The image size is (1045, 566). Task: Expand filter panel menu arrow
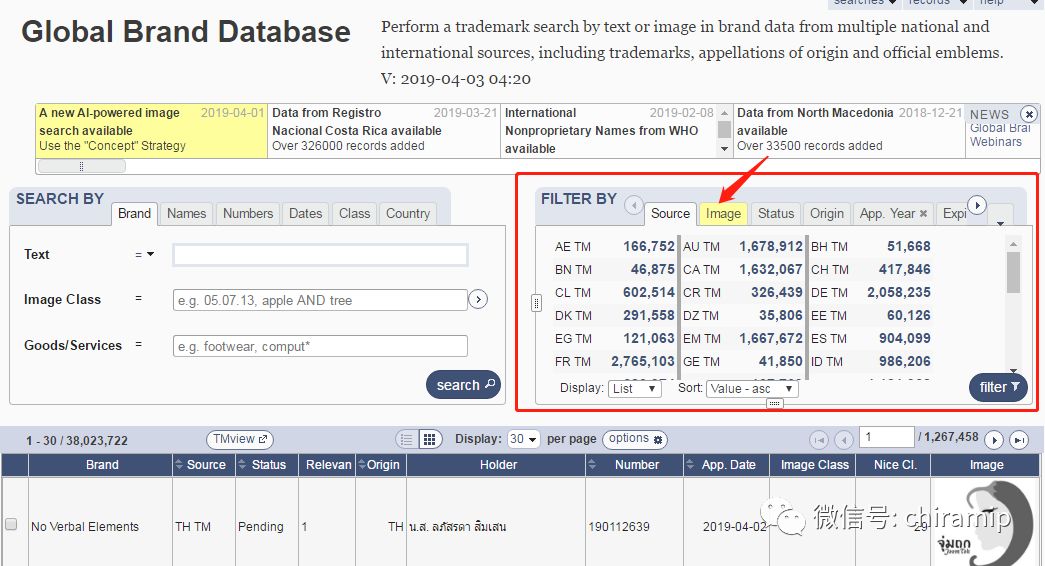(x=1000, y=223)
